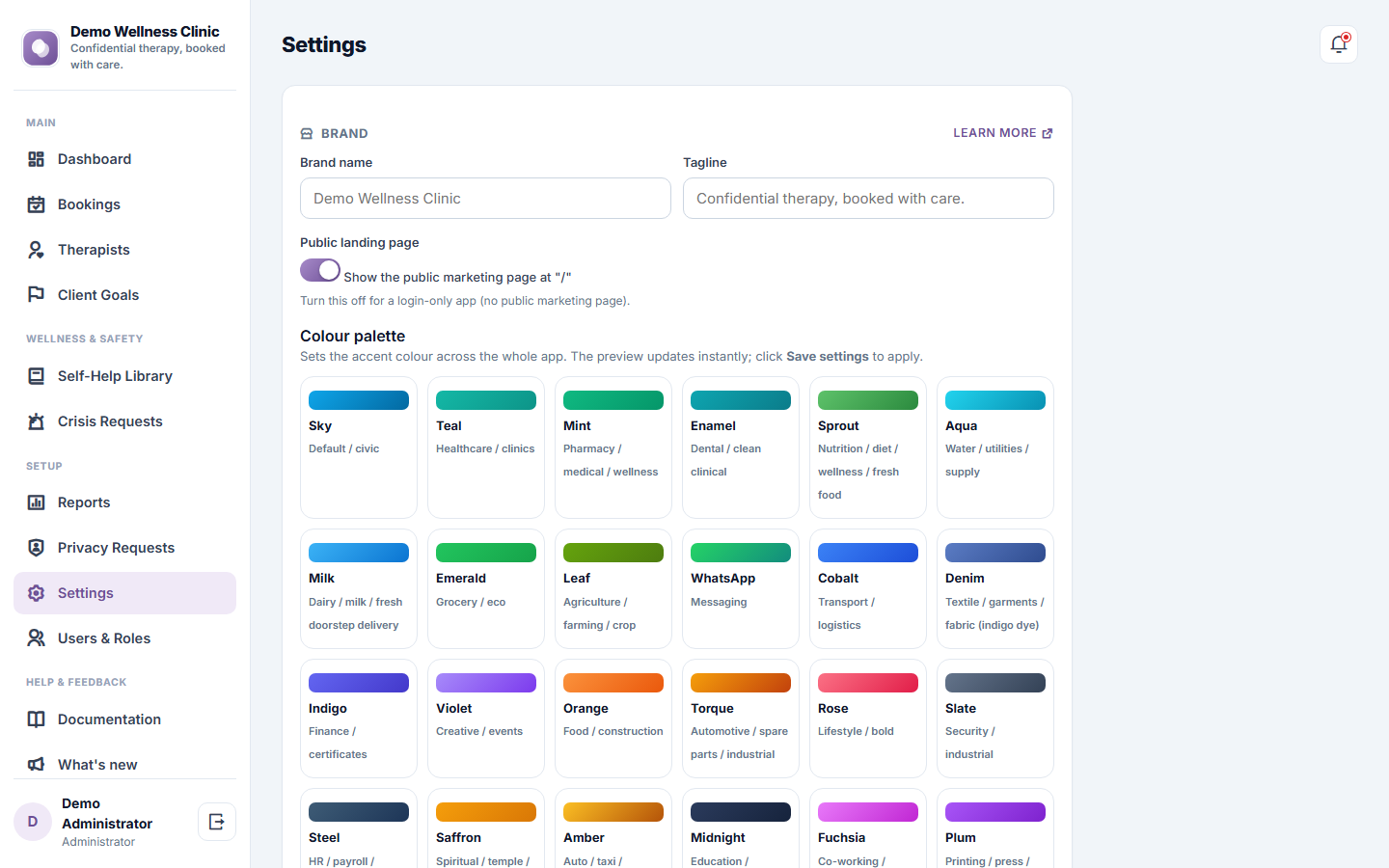1389x868 pixels.
Task: Click the user avatar letter D
Action: pos(33,822)
